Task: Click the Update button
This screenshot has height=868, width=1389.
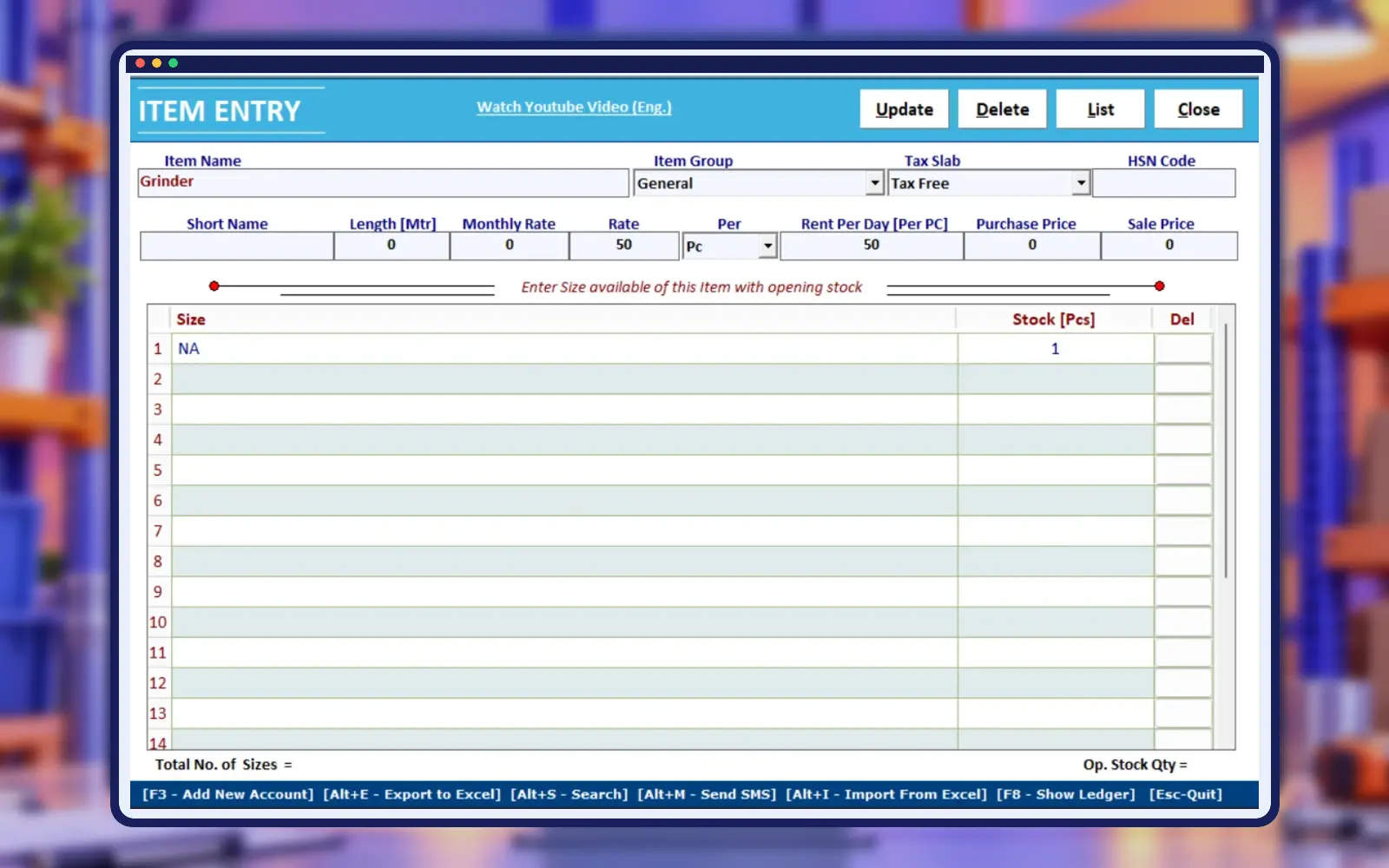Action: 904,109
